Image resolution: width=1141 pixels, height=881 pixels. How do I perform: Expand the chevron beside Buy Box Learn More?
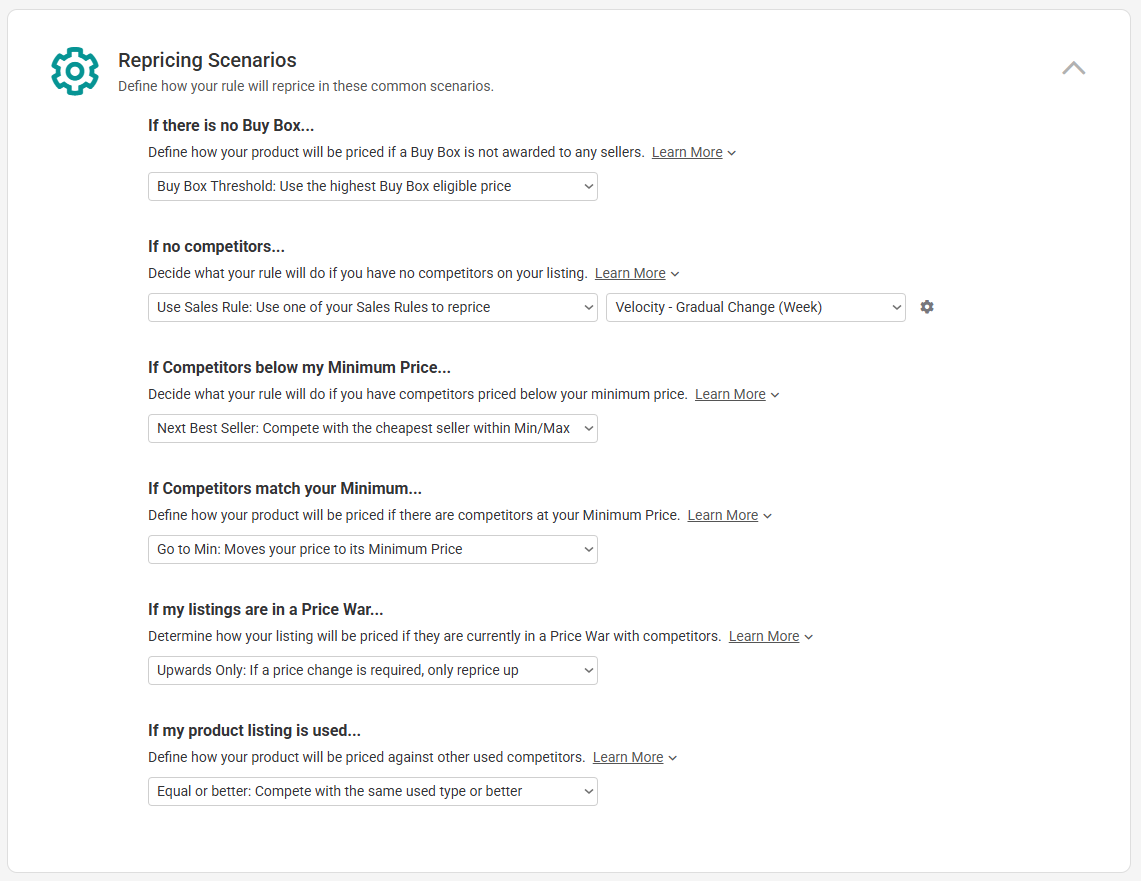[731, 153]
